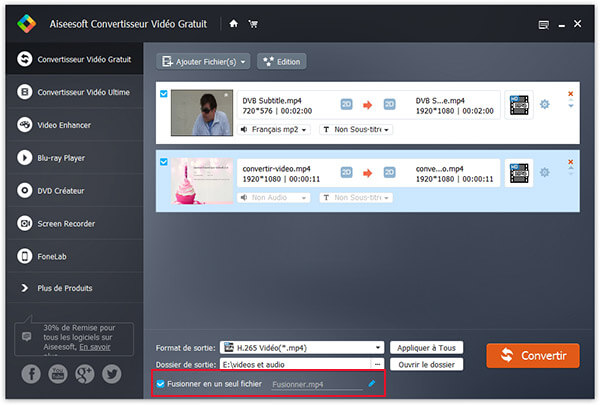Click the Twitter icon in sidebar

tap(110, 373)
